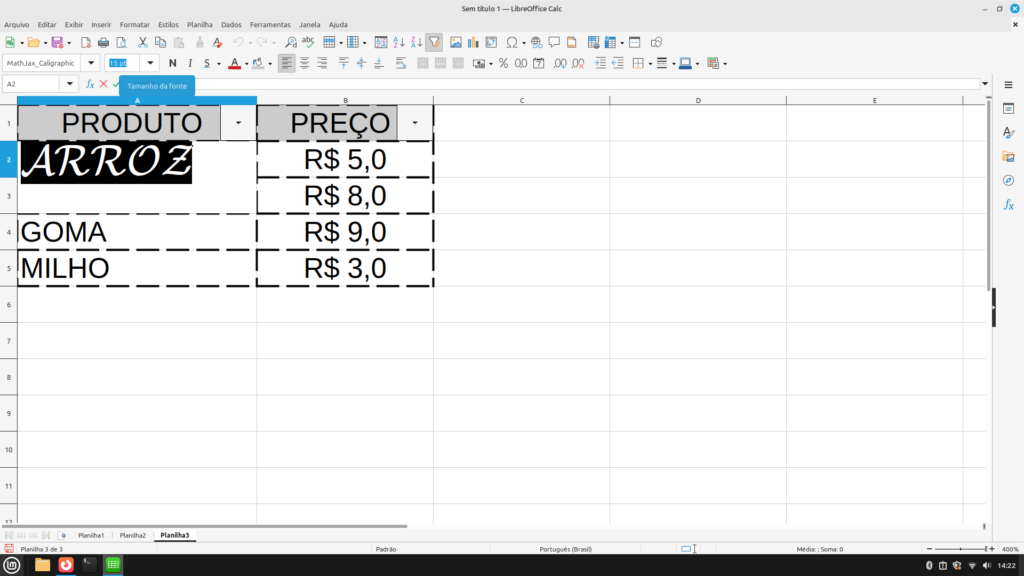The width and height of the screenshot is (1024, 576).
Task: Toggle Bold formatting (N)
Action: tap(173, 63)
